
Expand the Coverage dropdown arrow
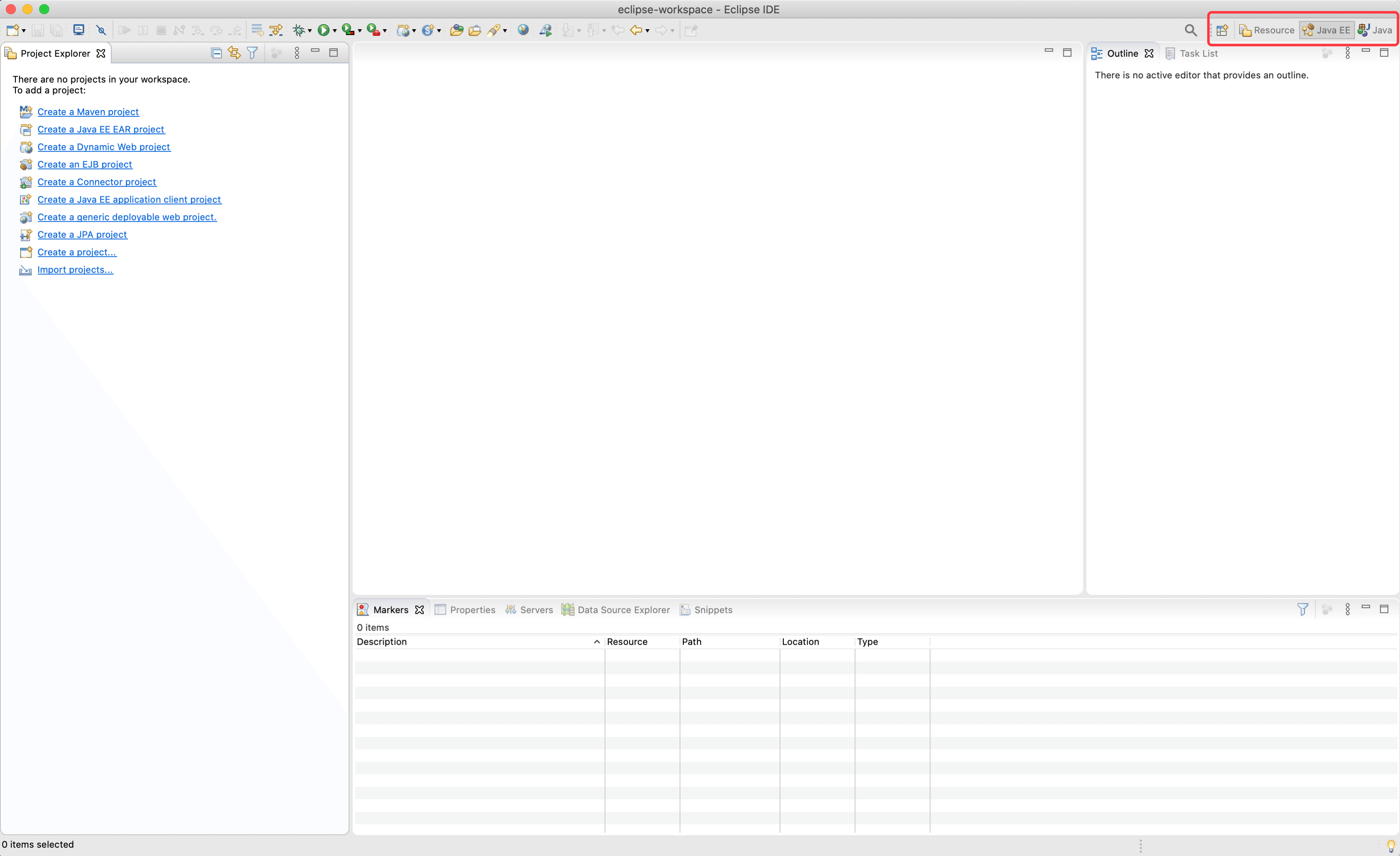360,31
